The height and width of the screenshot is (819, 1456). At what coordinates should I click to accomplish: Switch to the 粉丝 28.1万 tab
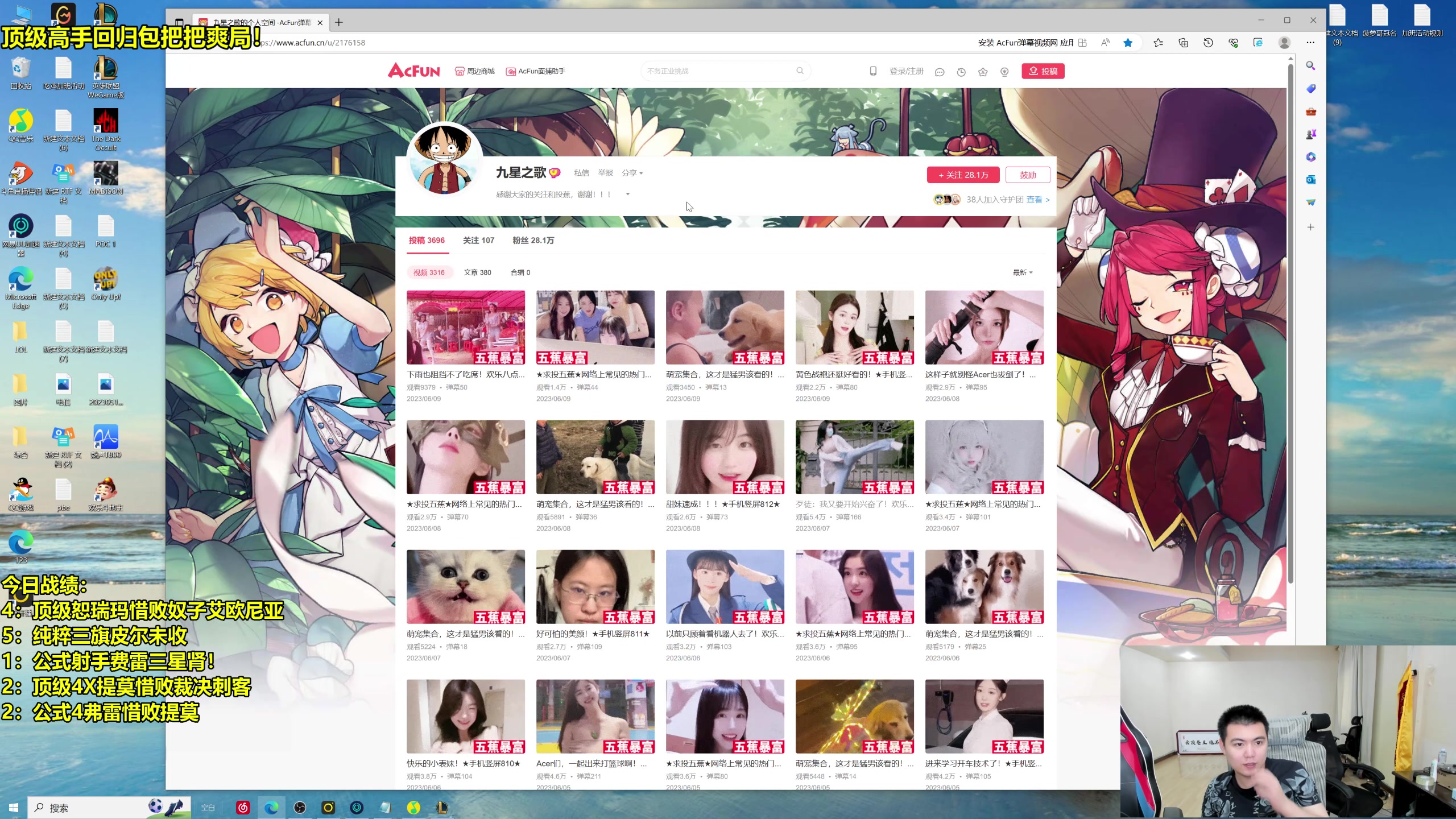pos(533,241)
